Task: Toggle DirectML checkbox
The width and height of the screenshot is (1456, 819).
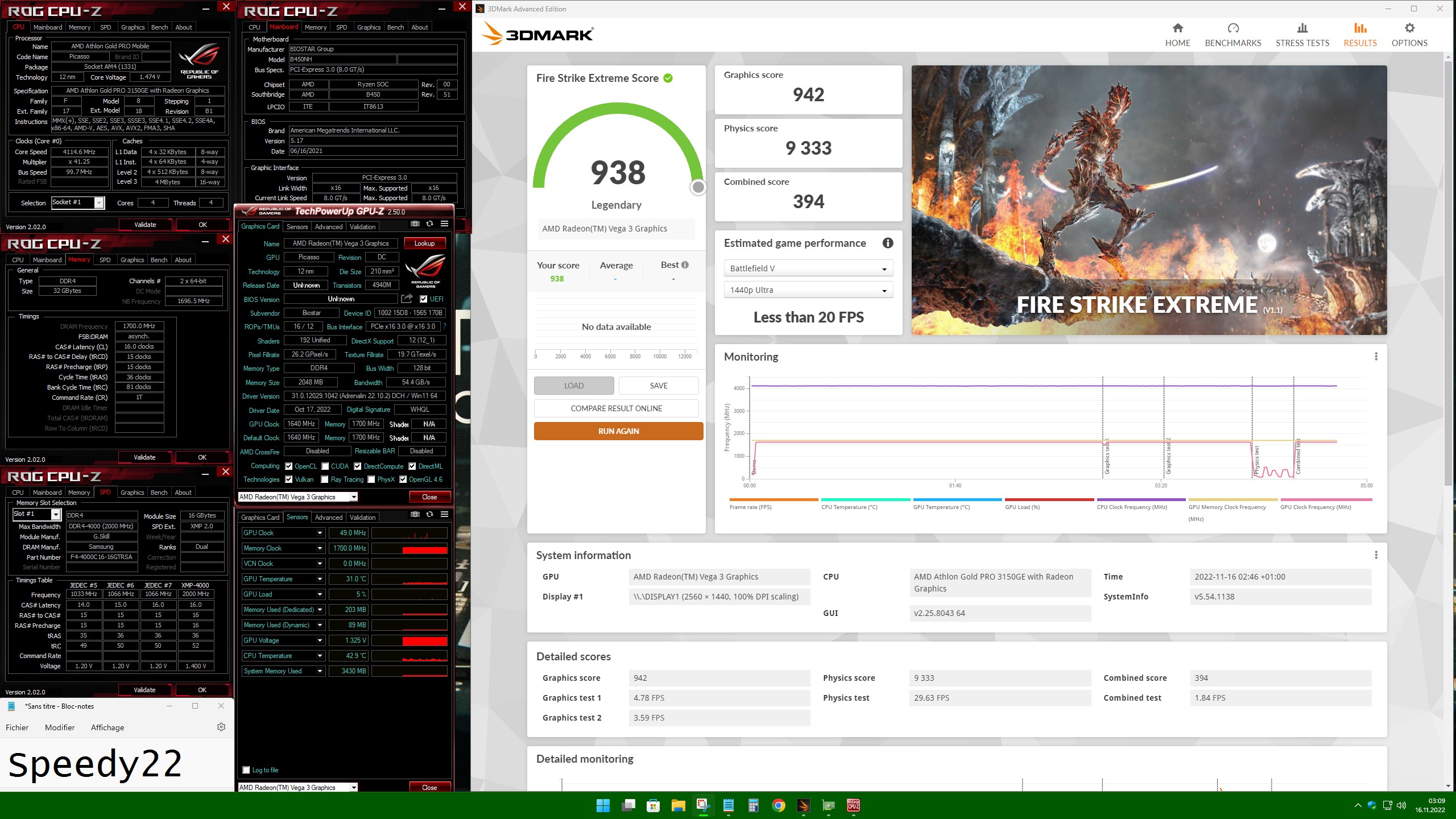Action: [x=412, y=466]
